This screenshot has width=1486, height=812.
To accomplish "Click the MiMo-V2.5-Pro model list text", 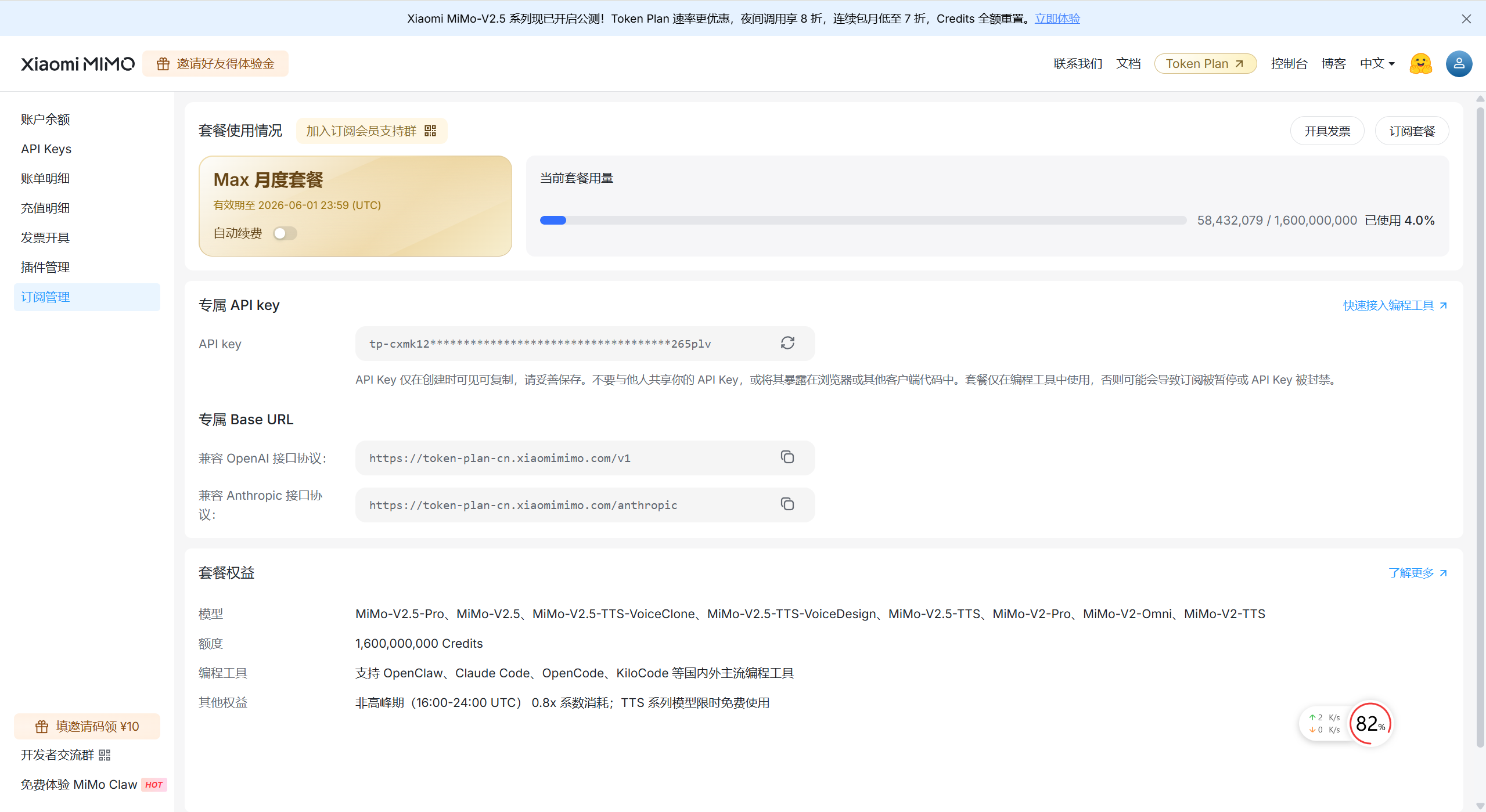I will 810,614.
